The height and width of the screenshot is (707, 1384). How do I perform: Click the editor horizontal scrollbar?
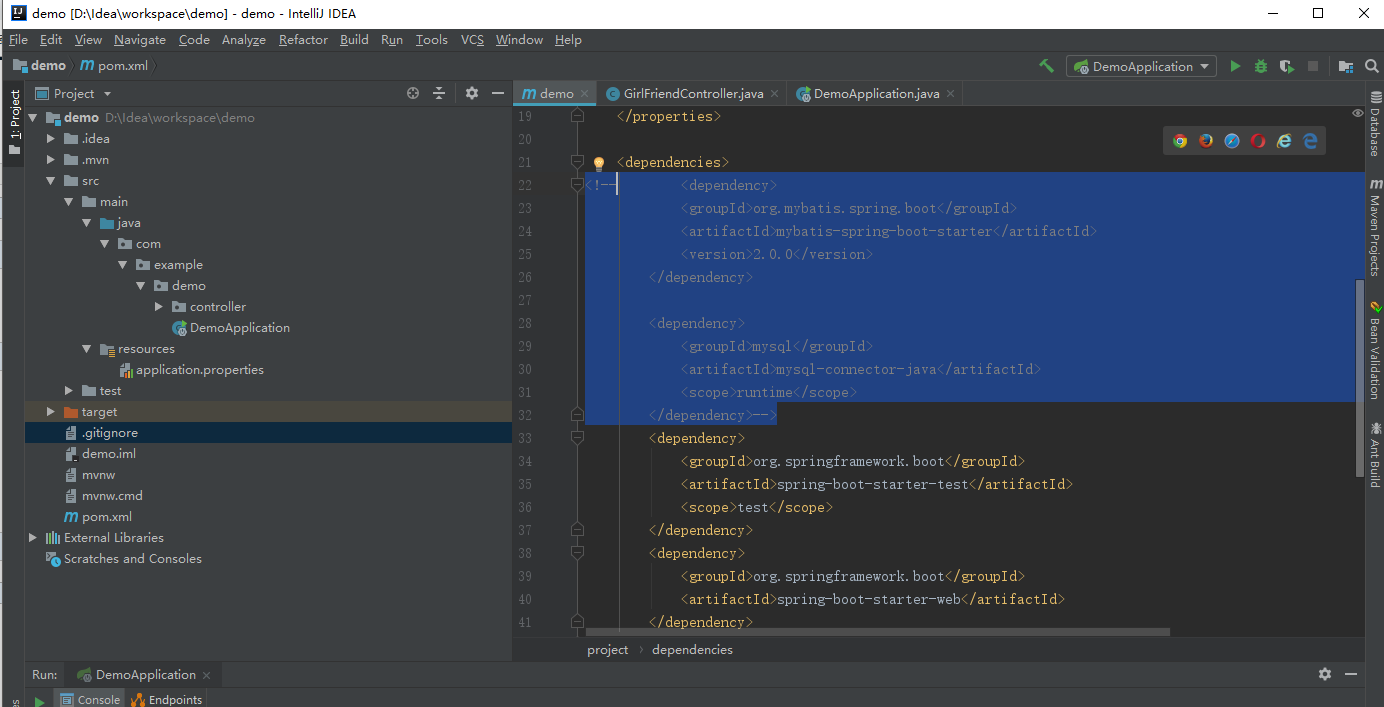click(877, 632)
